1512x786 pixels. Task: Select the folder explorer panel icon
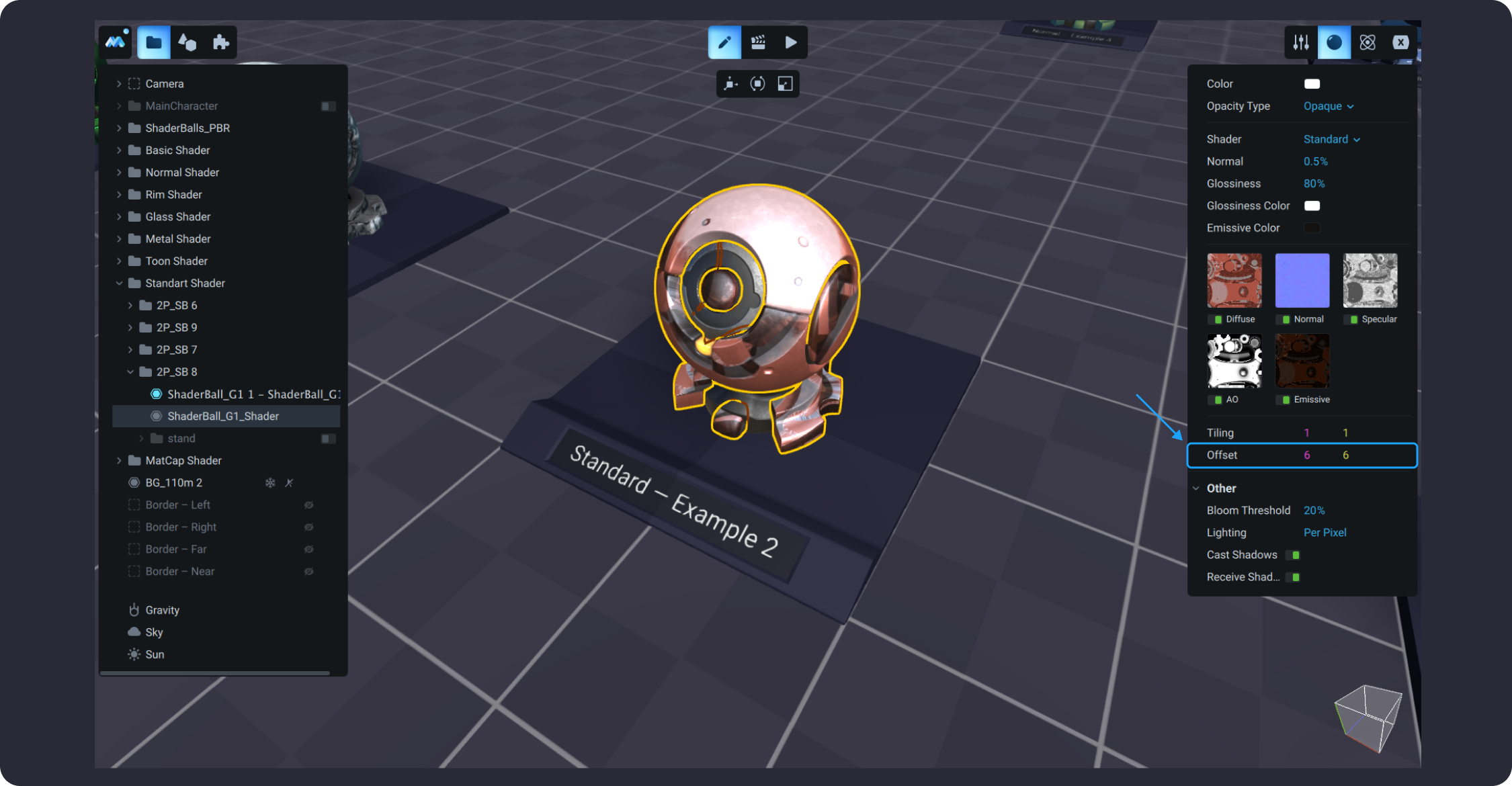(x=154, y=42)
